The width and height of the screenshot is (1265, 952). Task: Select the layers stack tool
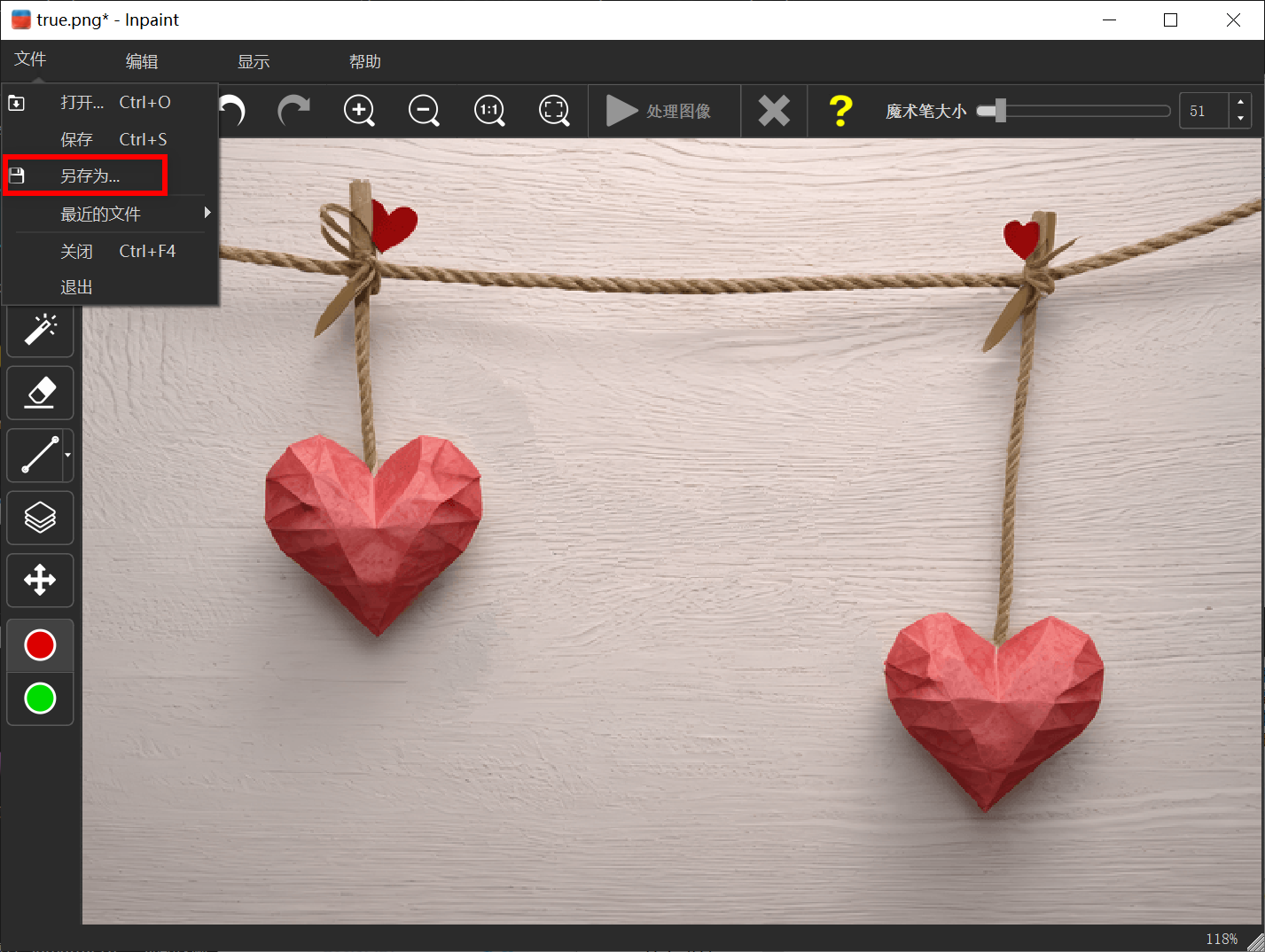tap(40, 518)
